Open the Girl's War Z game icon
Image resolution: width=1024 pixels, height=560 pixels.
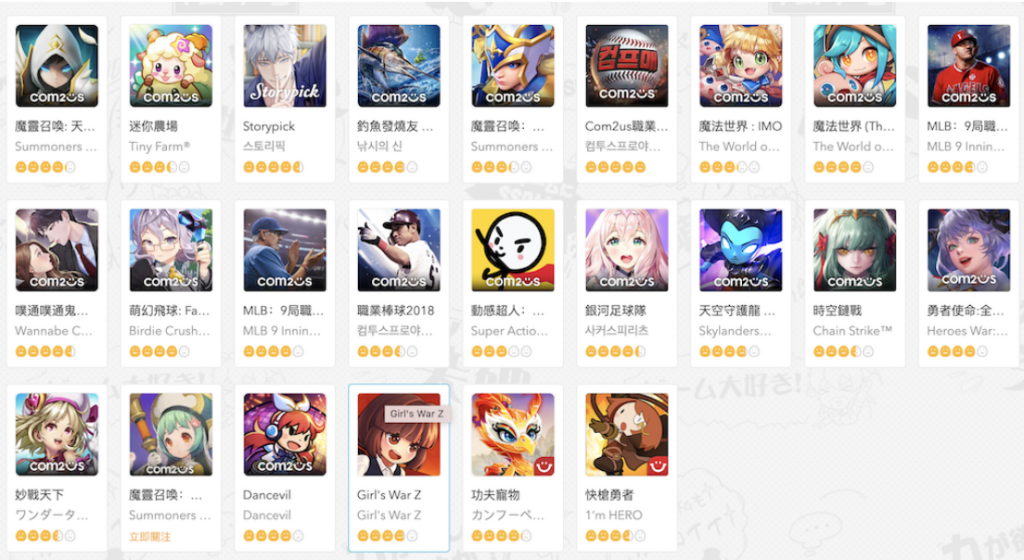click(x=398, y=435)
